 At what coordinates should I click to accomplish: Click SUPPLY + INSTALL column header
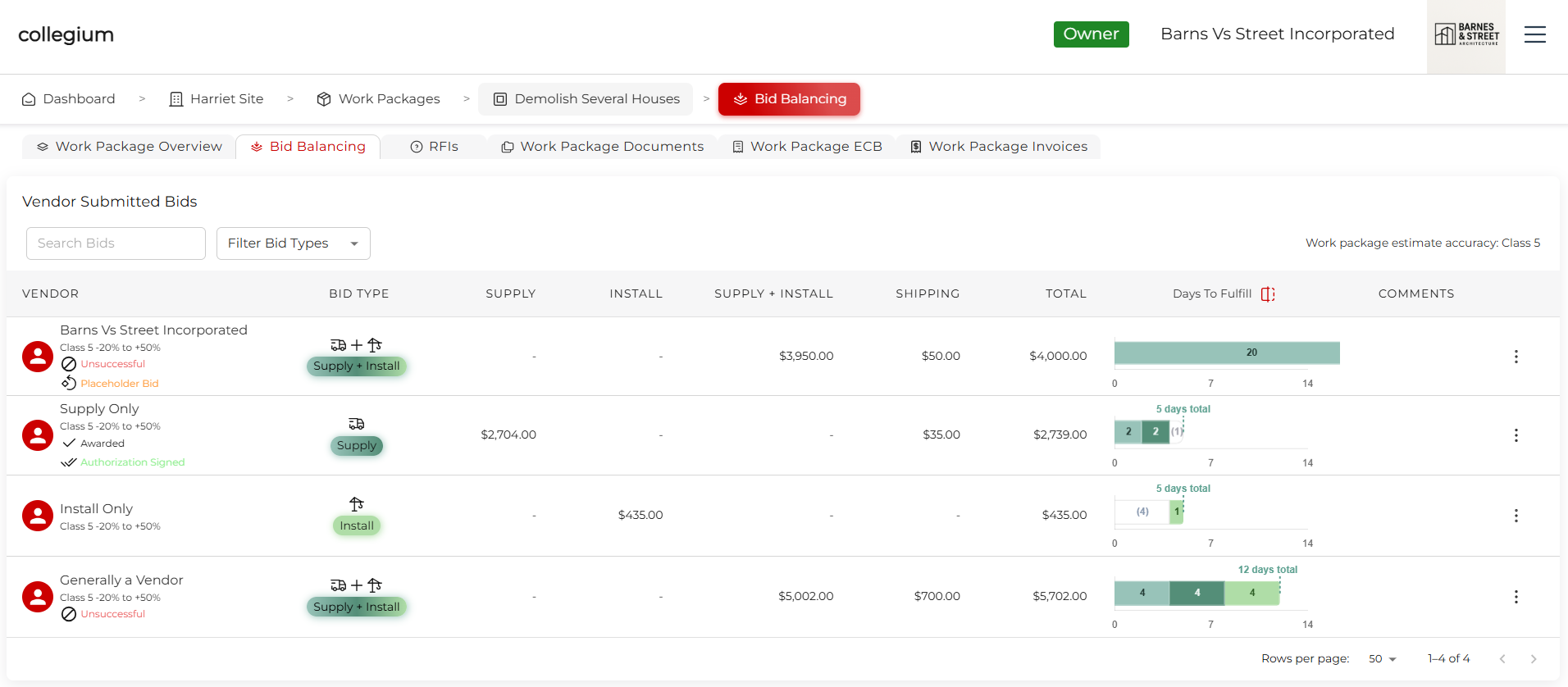pos(773,294)
